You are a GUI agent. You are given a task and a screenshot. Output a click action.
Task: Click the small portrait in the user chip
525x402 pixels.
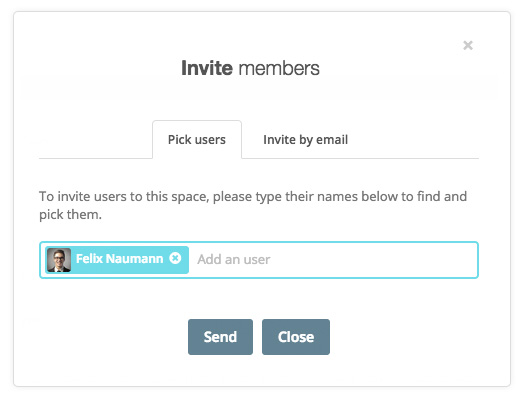click(x=59, y=260)
